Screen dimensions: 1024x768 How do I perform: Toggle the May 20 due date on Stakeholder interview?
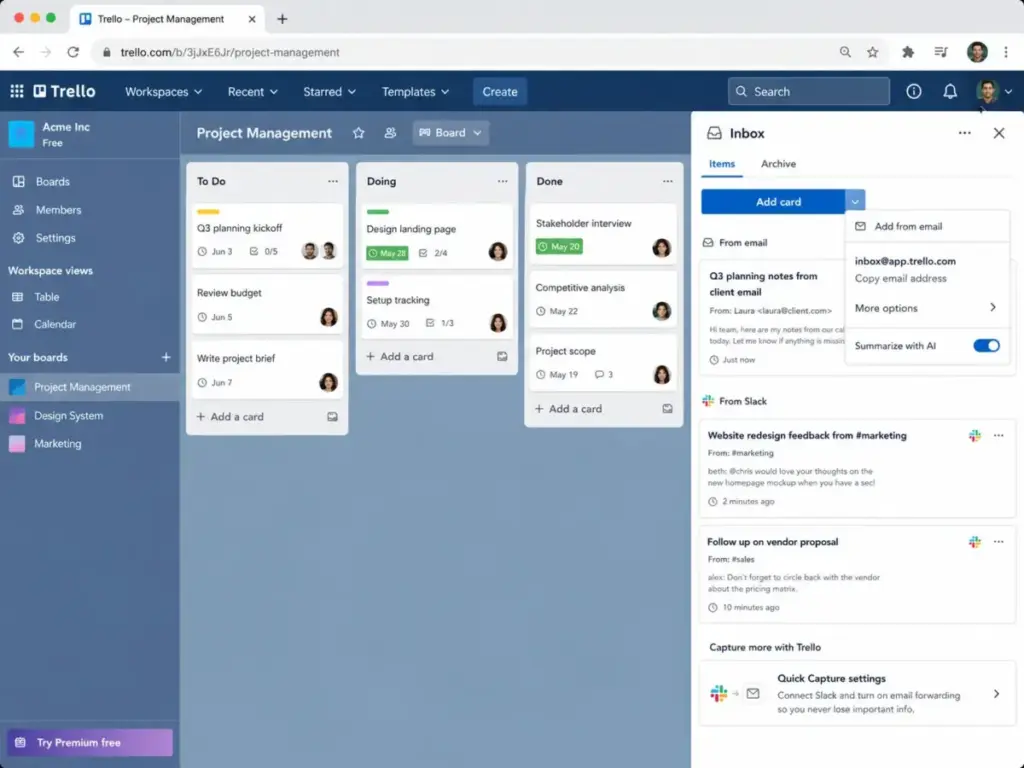tap(559, 247)
